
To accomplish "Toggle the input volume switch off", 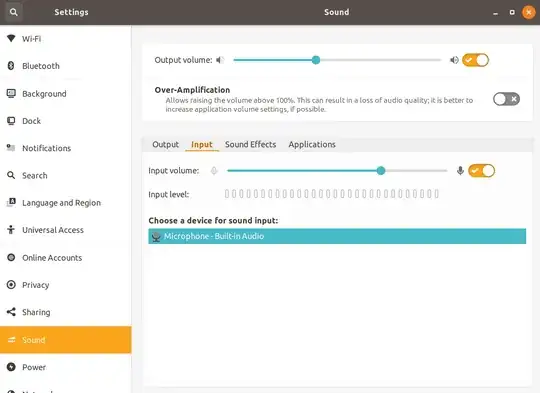I will [481, 170].
